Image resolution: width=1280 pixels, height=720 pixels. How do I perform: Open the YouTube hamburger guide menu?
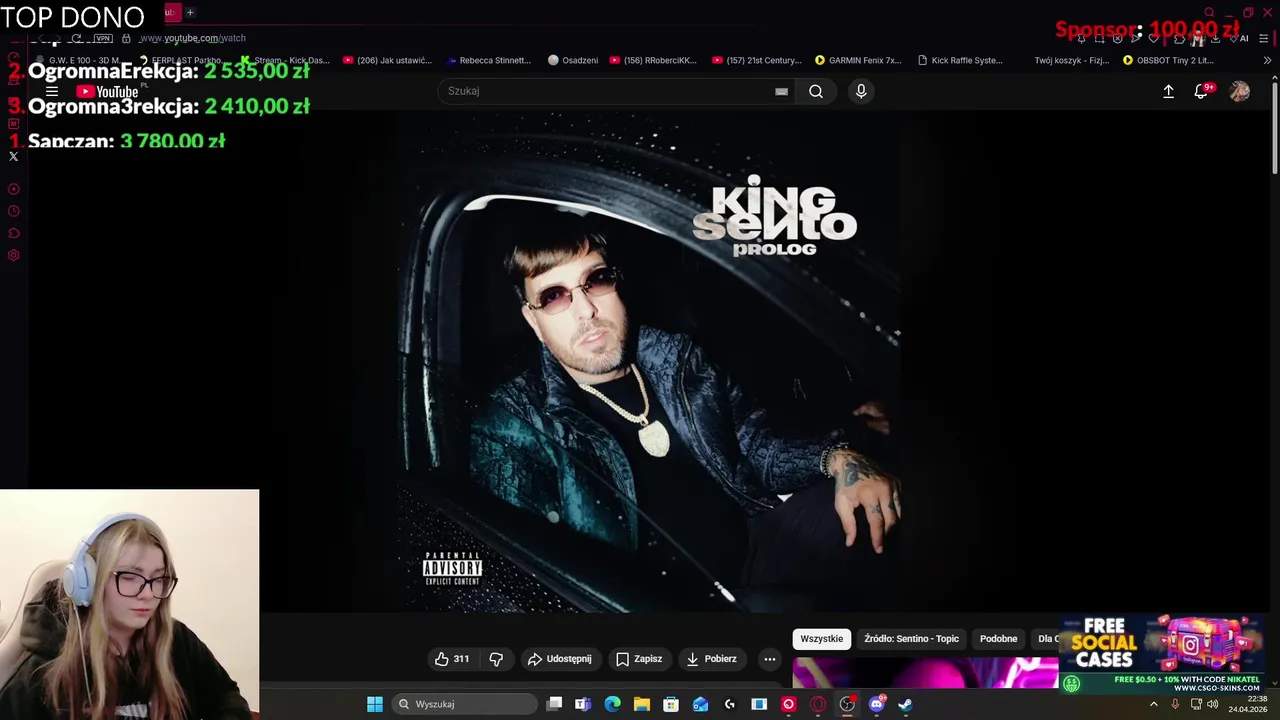[x=52, y=91]
